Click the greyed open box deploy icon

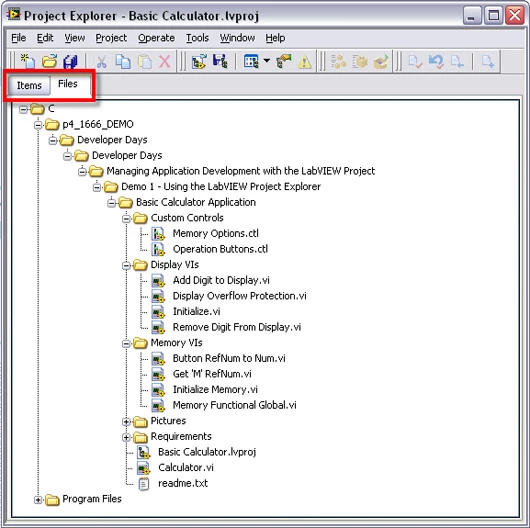pyautogui.click(x=381, y=62)
